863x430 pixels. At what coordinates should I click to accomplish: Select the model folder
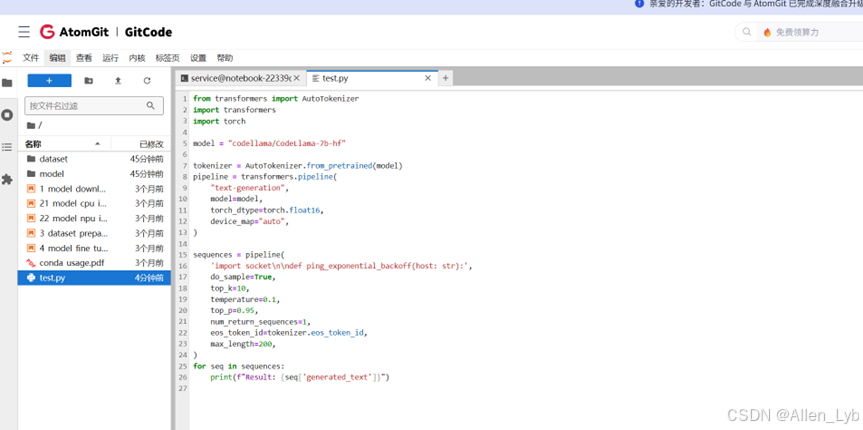(x=95, y=174)
